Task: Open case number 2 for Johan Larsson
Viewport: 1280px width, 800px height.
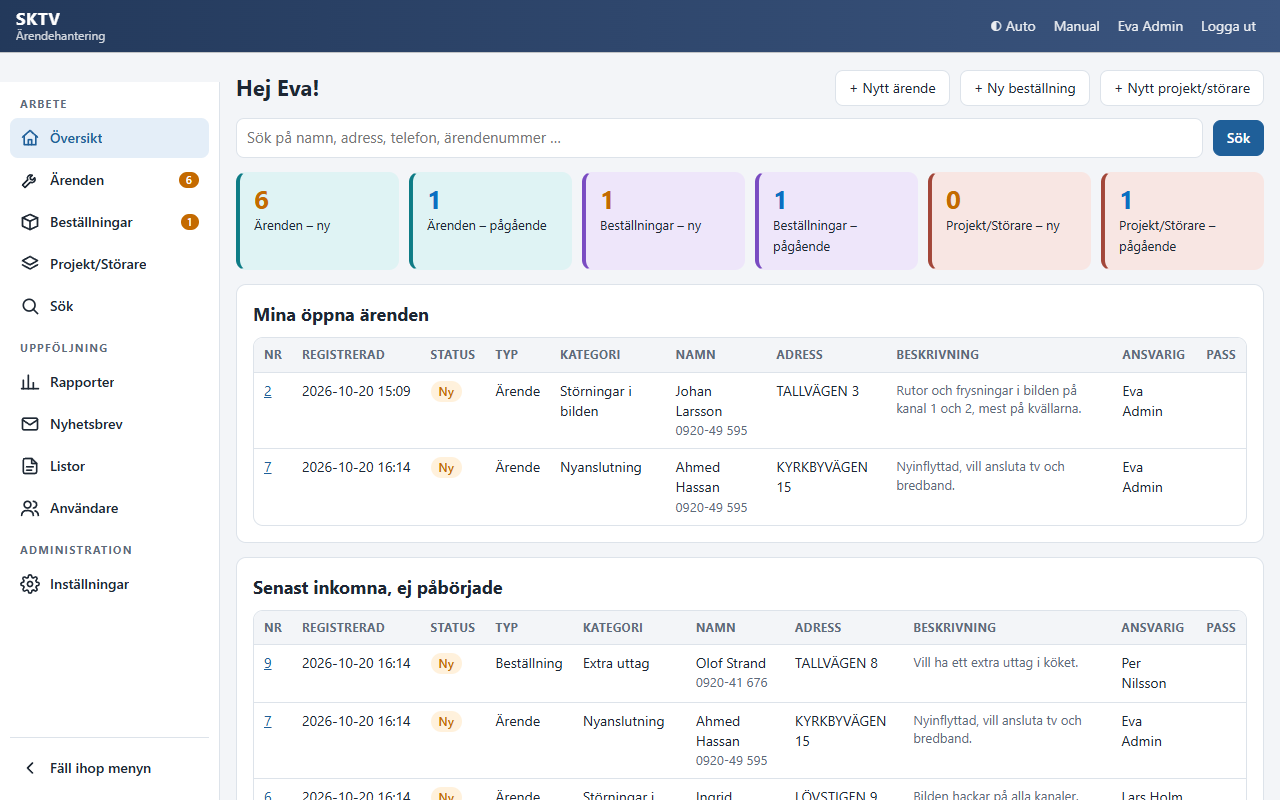Action: (x=268, y=391)
